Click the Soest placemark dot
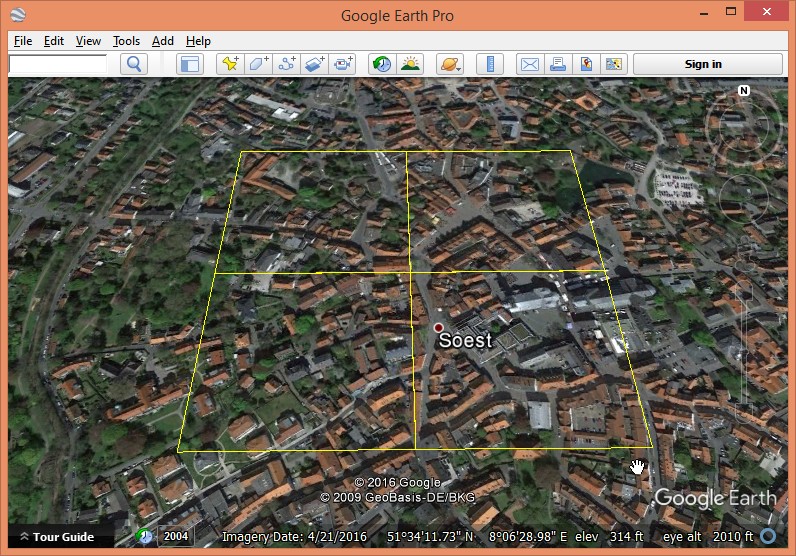This screenshot has height=556, width=796. pos(438,328)
